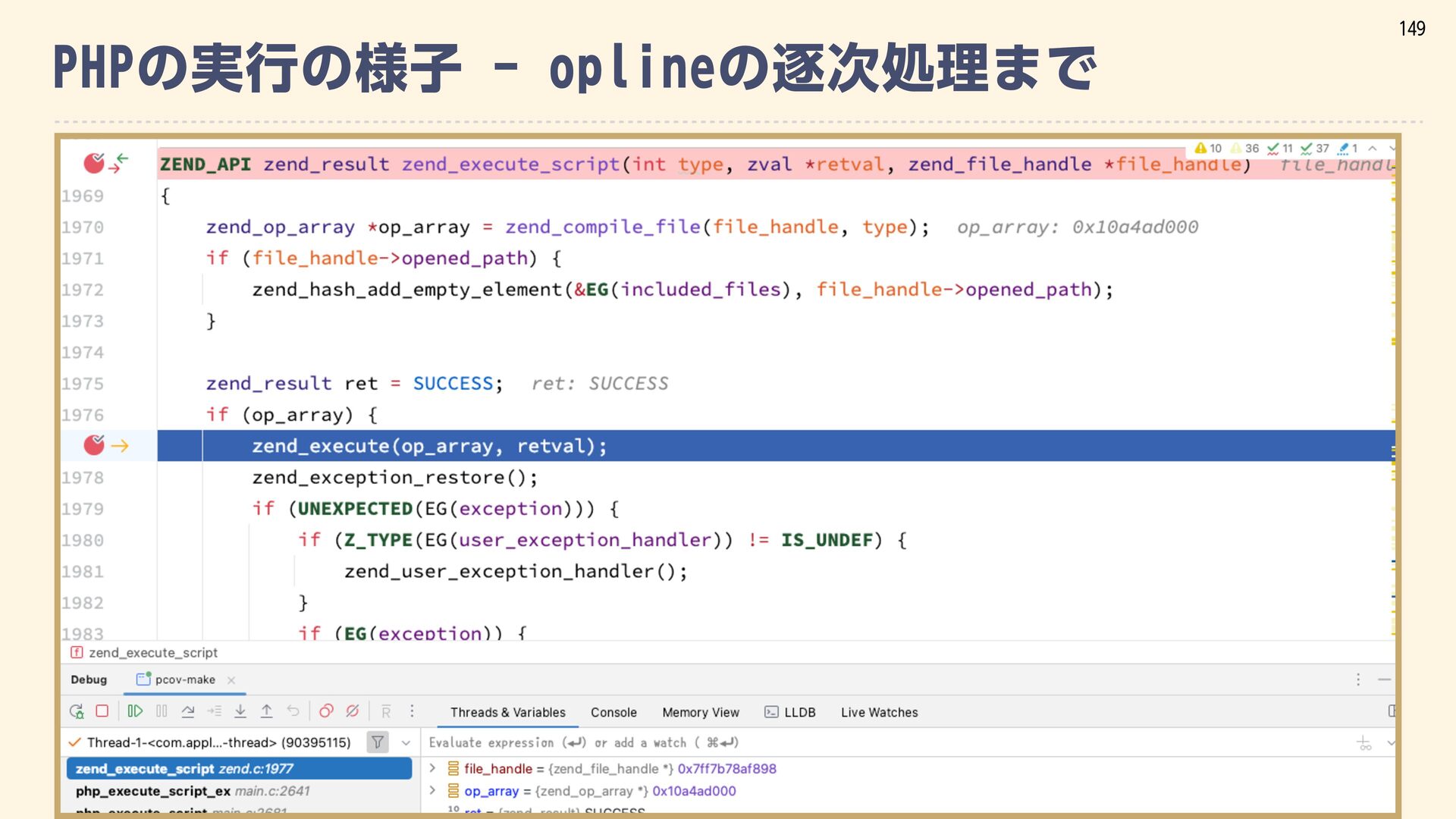Stop the debug session

(102, 711)
